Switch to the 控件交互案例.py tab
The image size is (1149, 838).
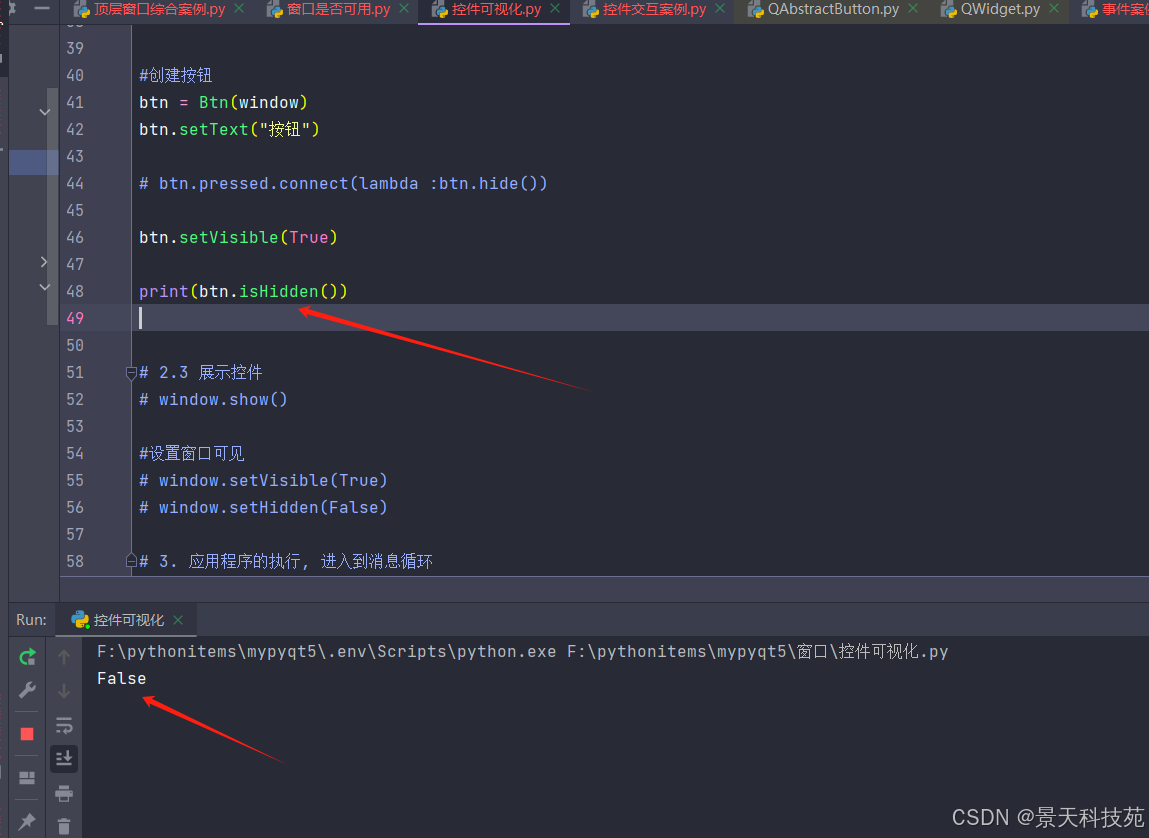click(654, 10)
